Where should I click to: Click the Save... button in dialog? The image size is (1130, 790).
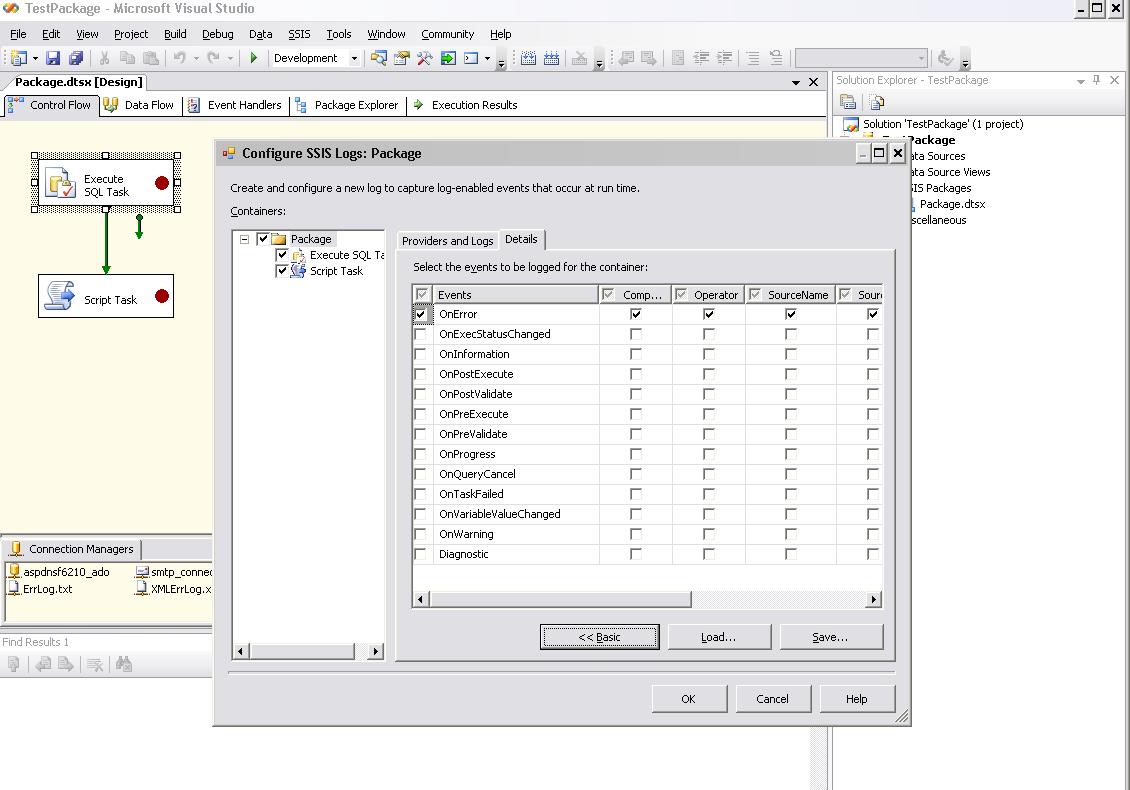coord(830,637)
